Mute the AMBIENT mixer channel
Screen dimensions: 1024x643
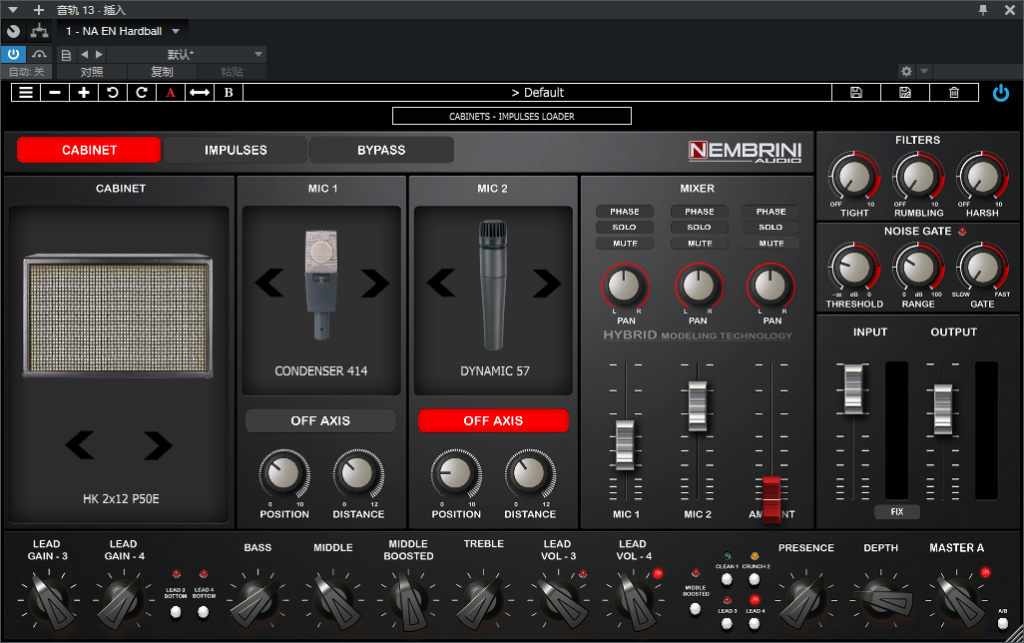click(x=771, y=243)
